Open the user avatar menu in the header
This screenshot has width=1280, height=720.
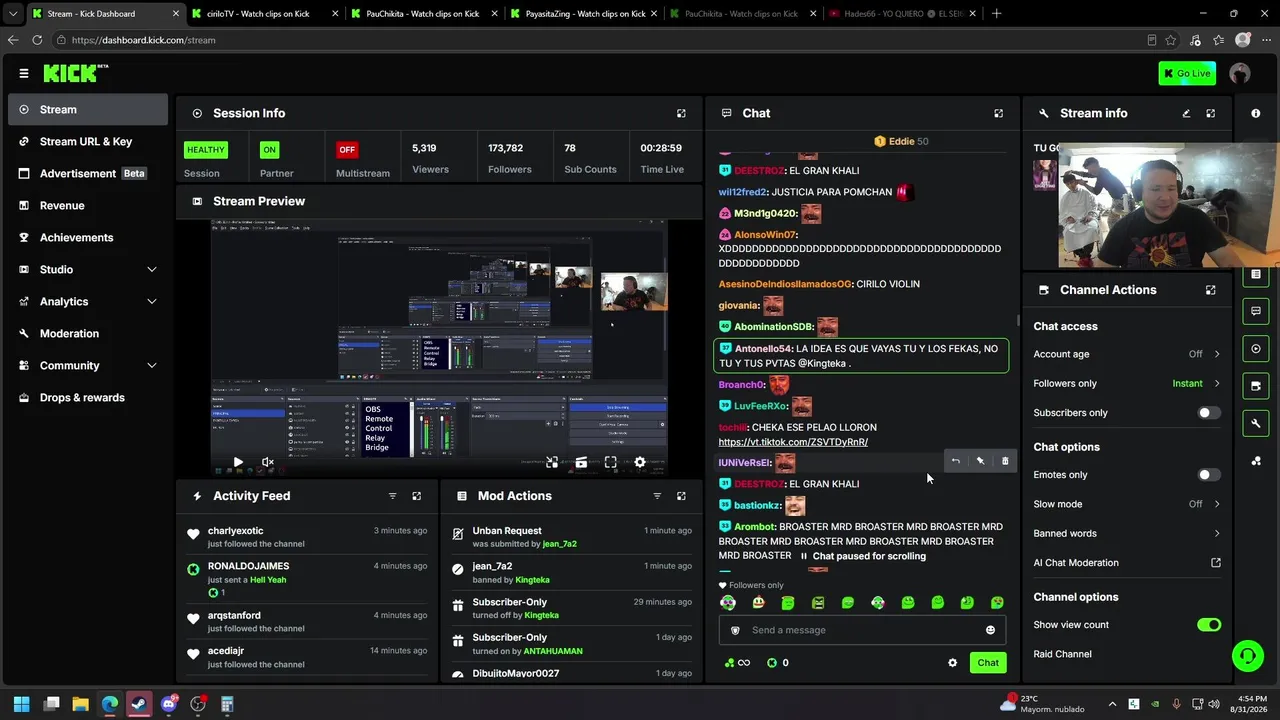tap(1240, 73)
